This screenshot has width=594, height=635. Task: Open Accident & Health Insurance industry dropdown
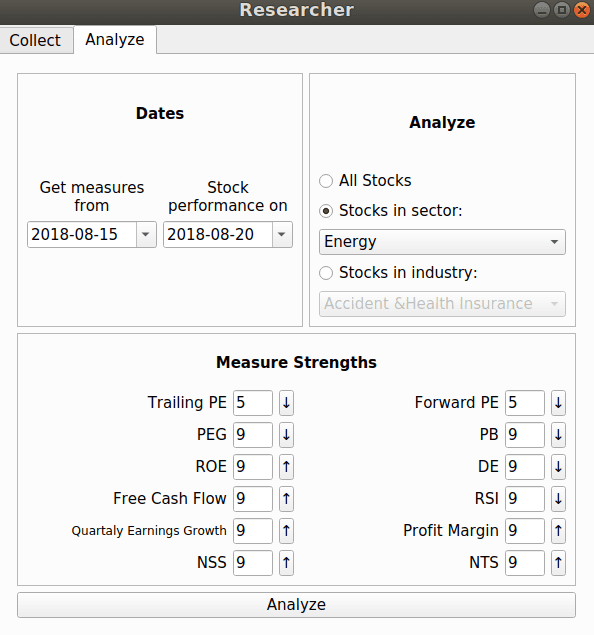click(x=442, y=304)
